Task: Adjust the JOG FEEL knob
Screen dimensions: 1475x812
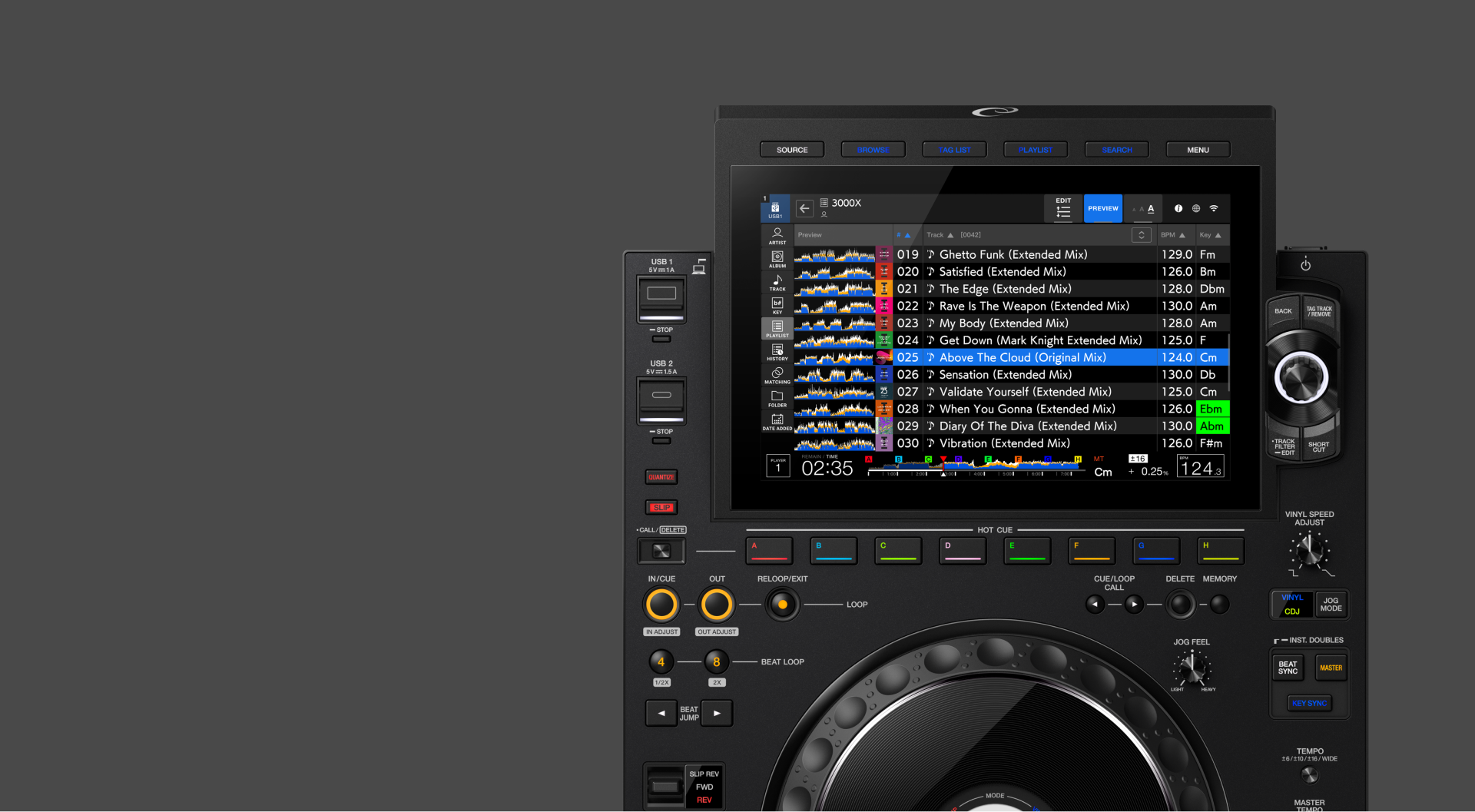Action: (x=1192, y=668)
